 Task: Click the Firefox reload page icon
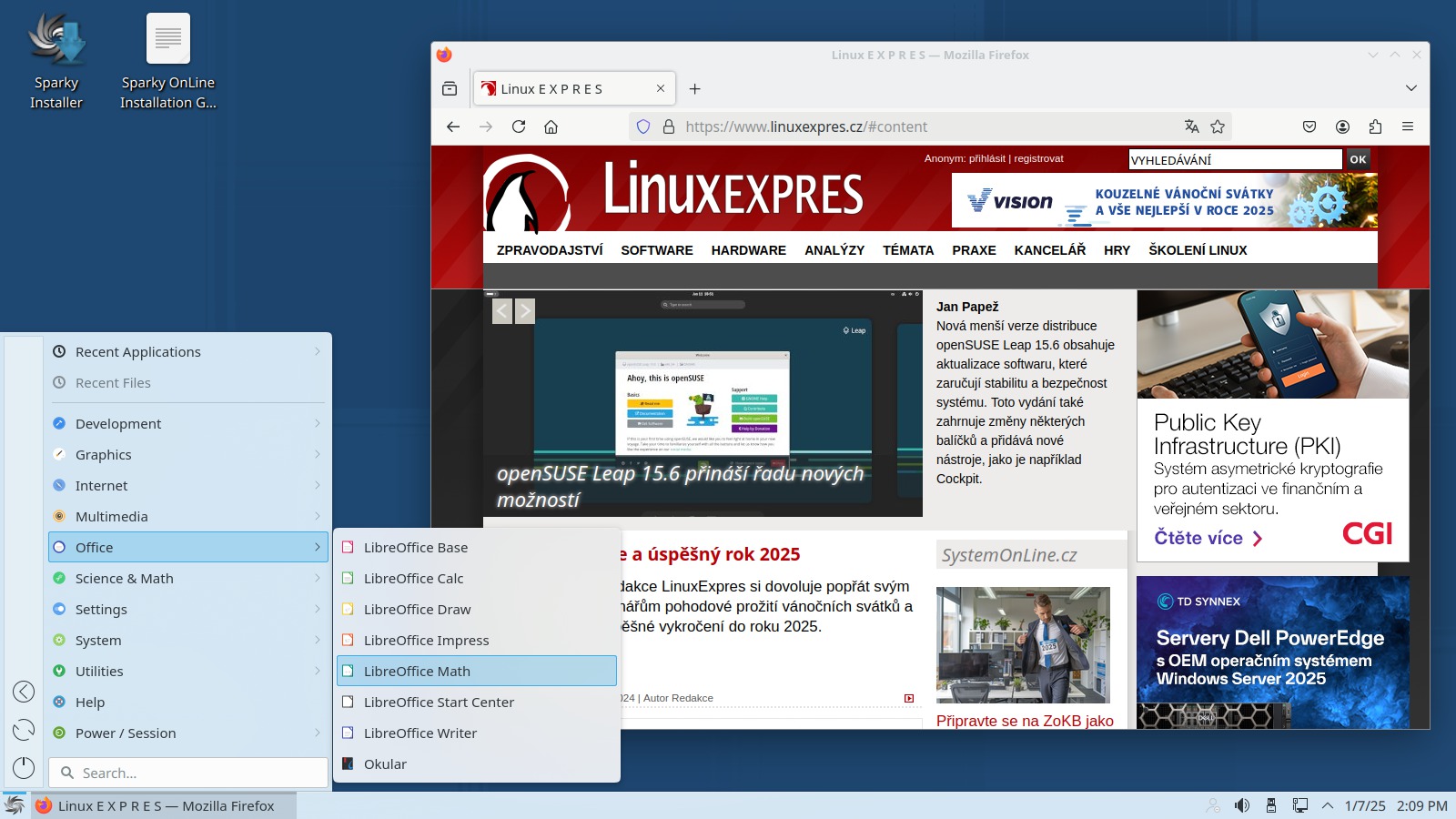[519, 126]
